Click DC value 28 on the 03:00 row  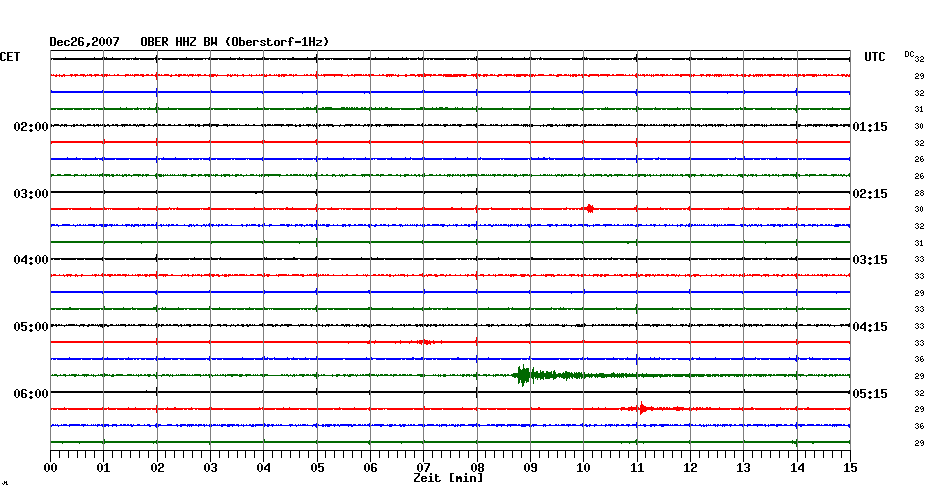point(919,193)
